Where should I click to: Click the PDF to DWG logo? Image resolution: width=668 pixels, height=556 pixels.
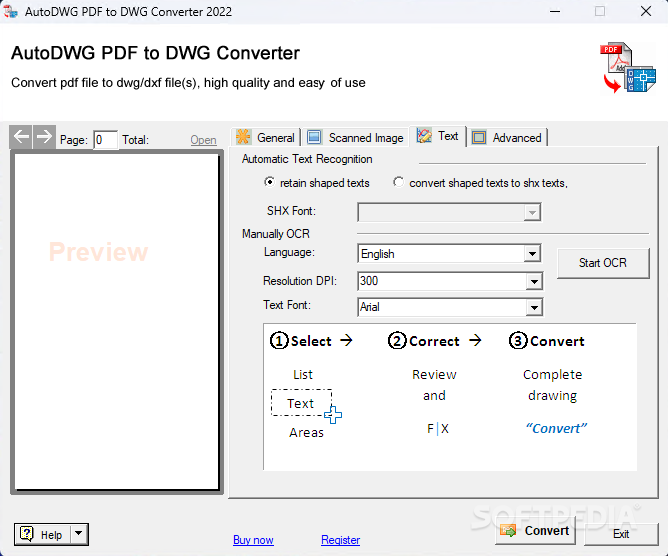628,67
